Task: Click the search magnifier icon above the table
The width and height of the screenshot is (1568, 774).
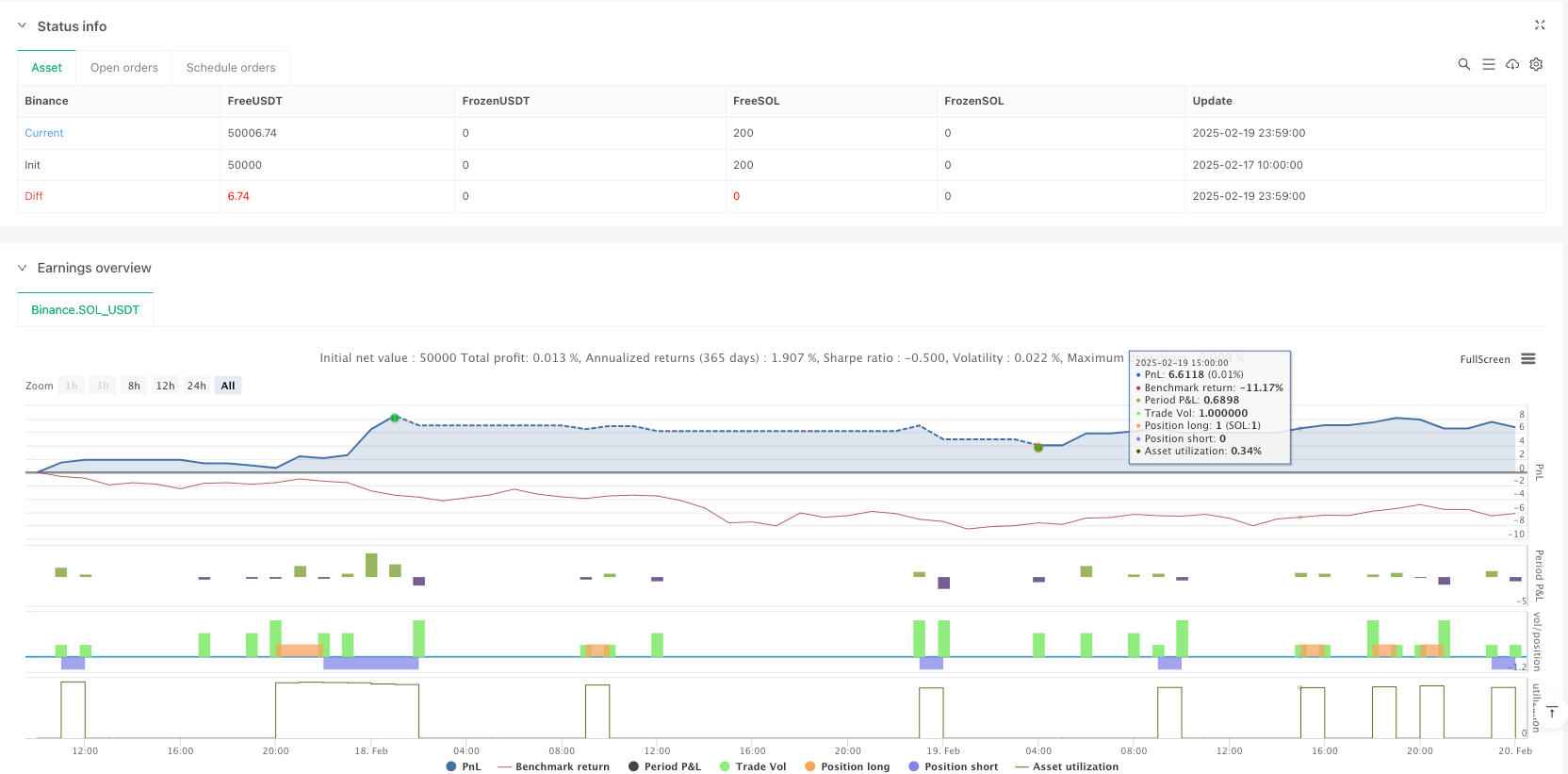Action: coord(1463,64)
